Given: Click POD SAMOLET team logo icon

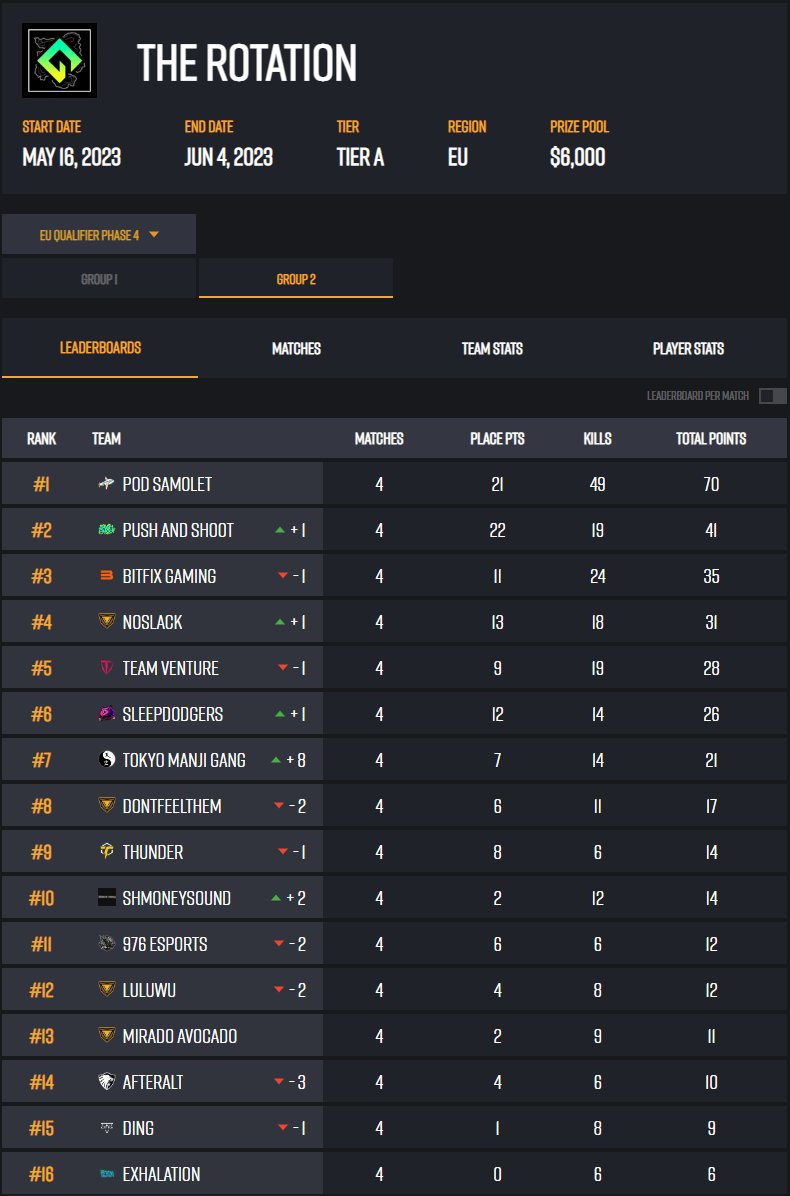Looking at the screenshot, I should tap(107, 484).
